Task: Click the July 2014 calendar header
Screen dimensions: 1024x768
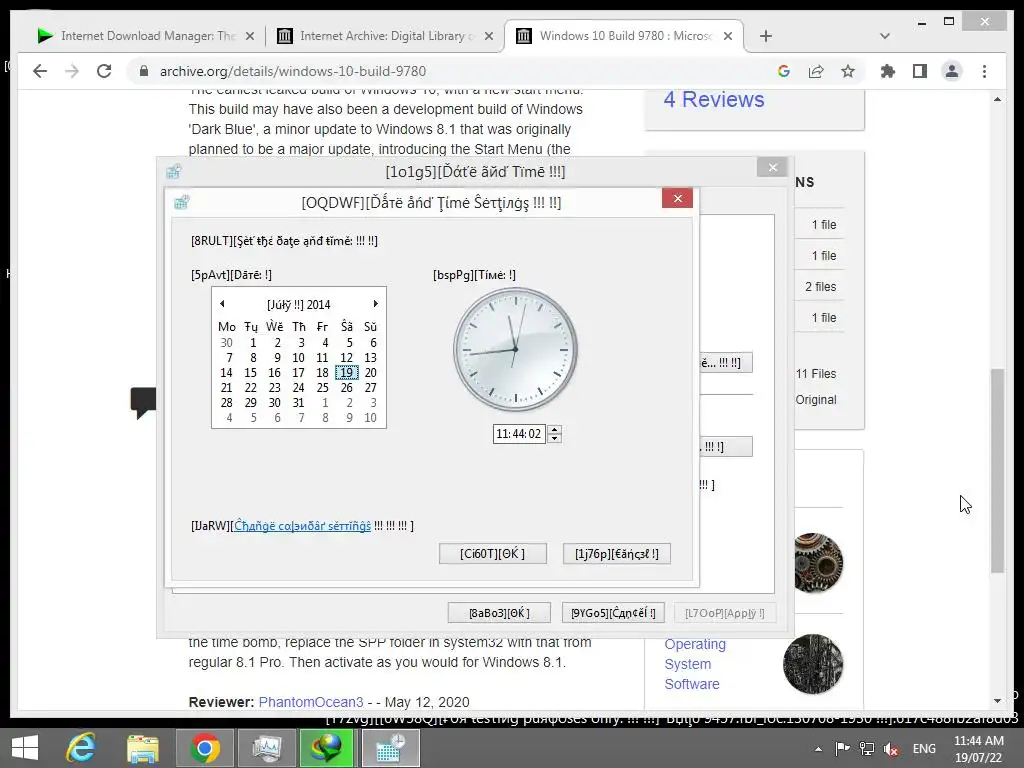Action: 298,304
